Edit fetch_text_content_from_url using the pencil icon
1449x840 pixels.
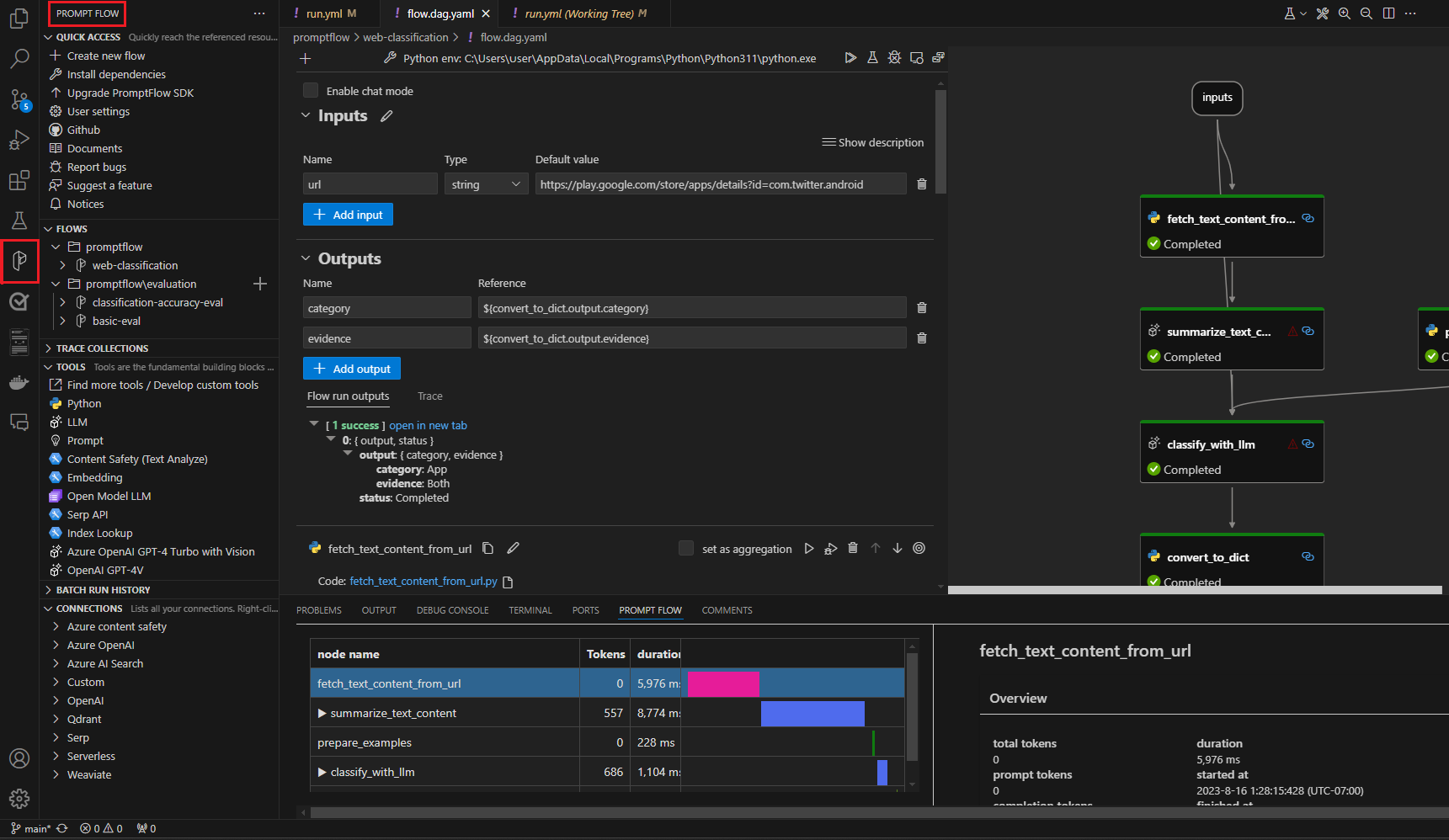point(514,548)
